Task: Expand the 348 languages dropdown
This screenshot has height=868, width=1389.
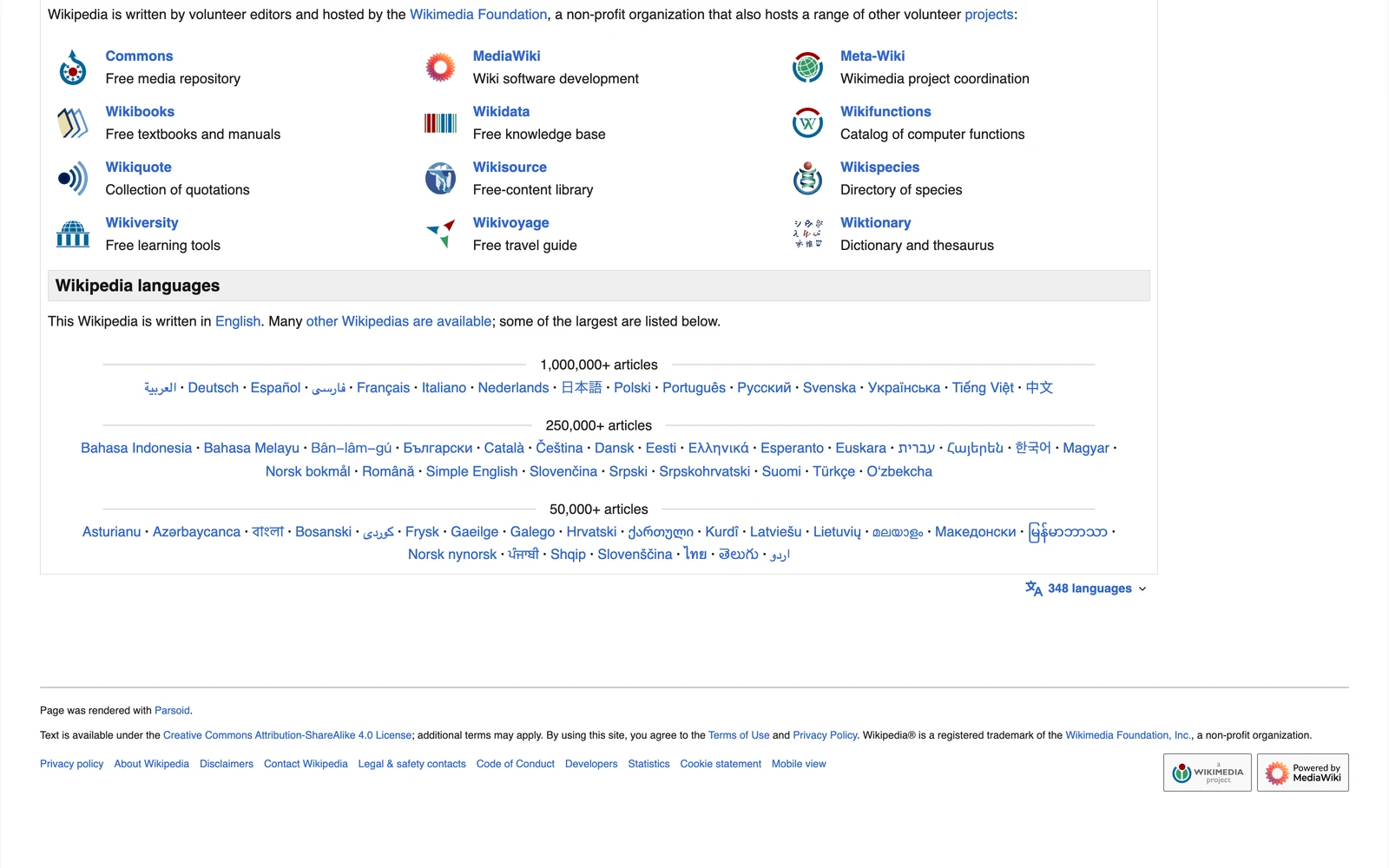Action: [x=1086, y=589]
